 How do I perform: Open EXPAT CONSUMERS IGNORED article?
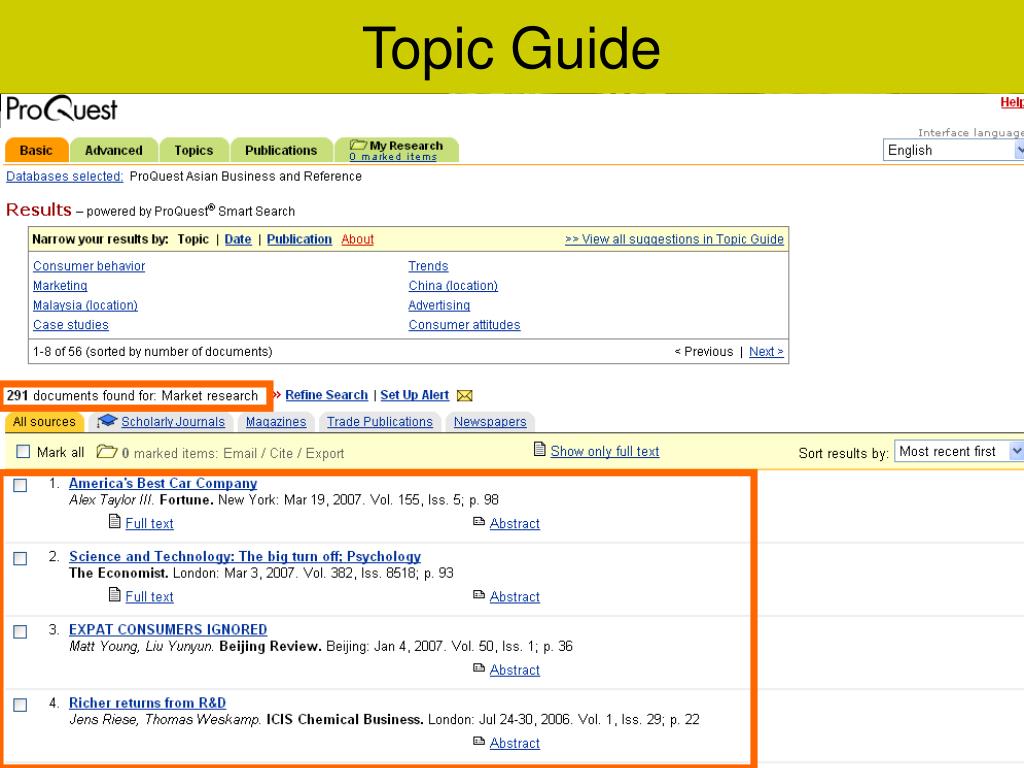(x=168, y=630)
